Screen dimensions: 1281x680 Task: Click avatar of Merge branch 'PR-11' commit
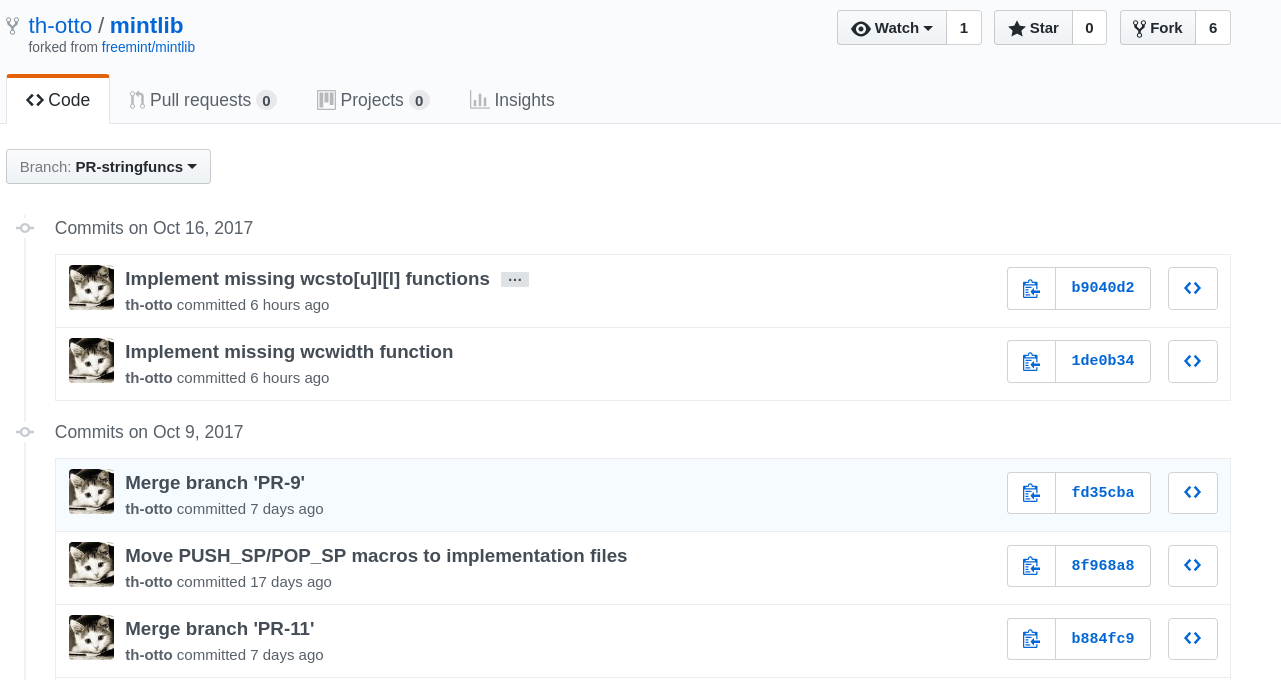tap(91, 638)
